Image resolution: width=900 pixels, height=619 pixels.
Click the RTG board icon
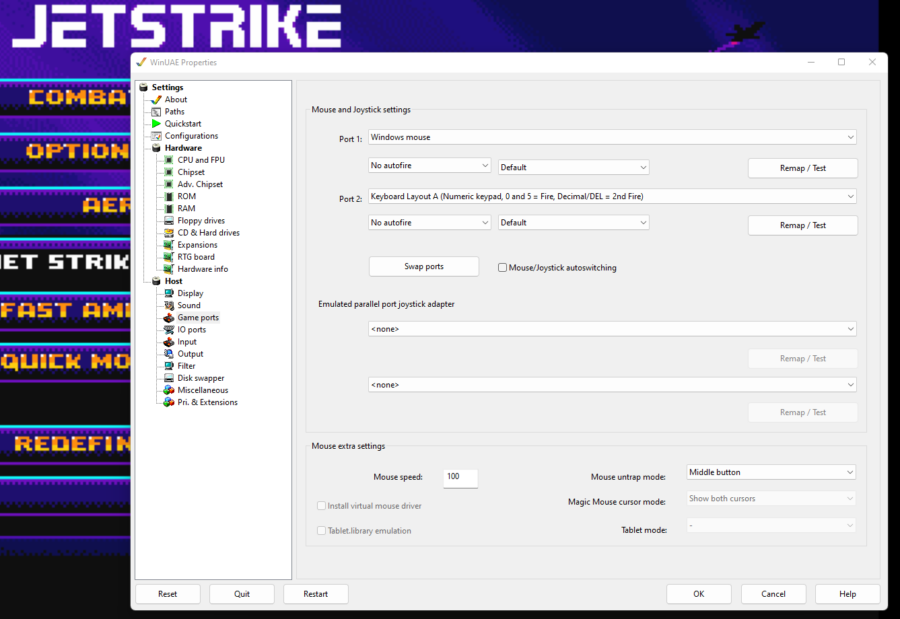pos(169,257)
